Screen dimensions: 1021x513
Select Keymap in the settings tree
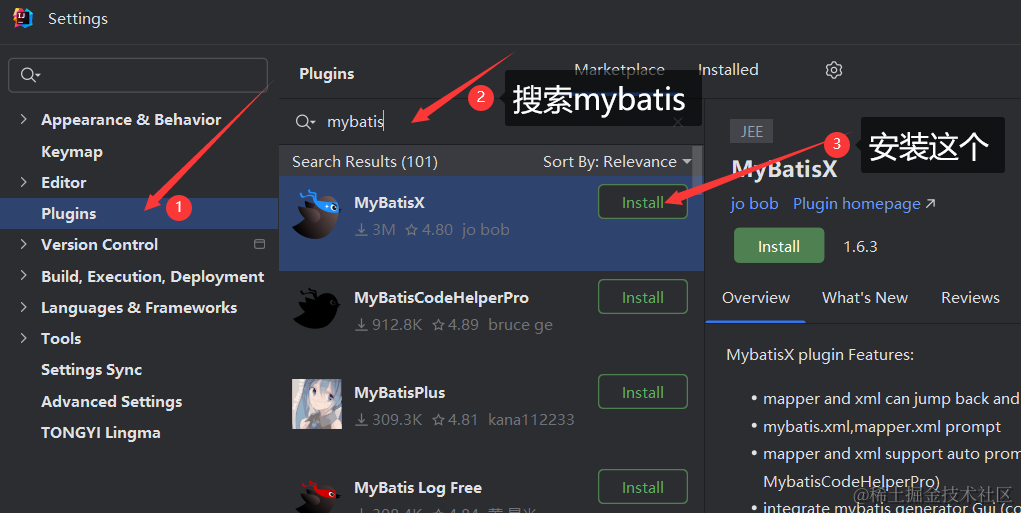[72, 152]
